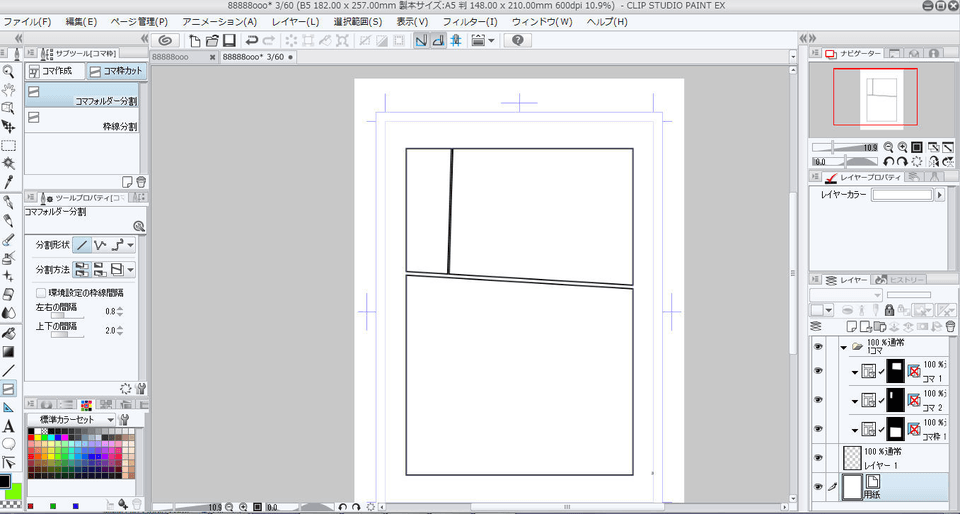Expand the 分割形状 shape options dropdown

(130, 245)
